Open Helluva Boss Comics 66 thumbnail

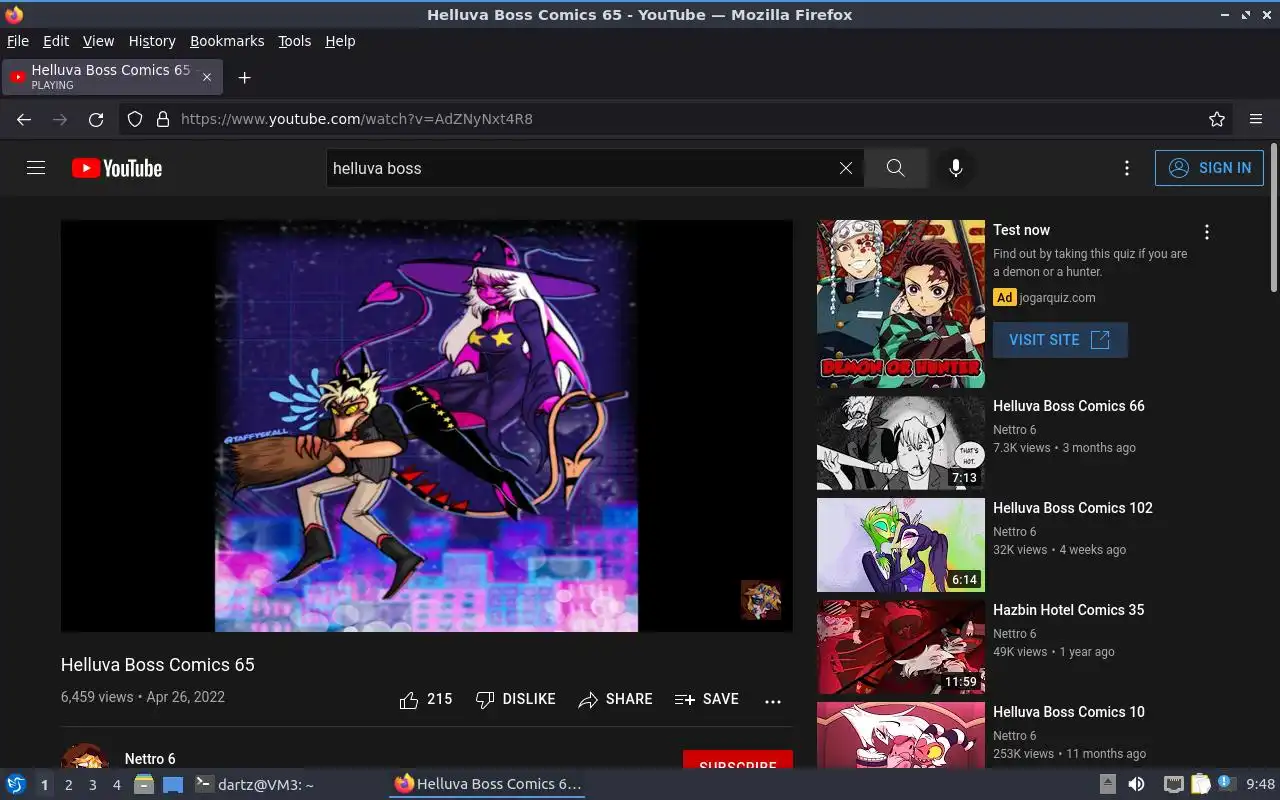pos(901,443)
